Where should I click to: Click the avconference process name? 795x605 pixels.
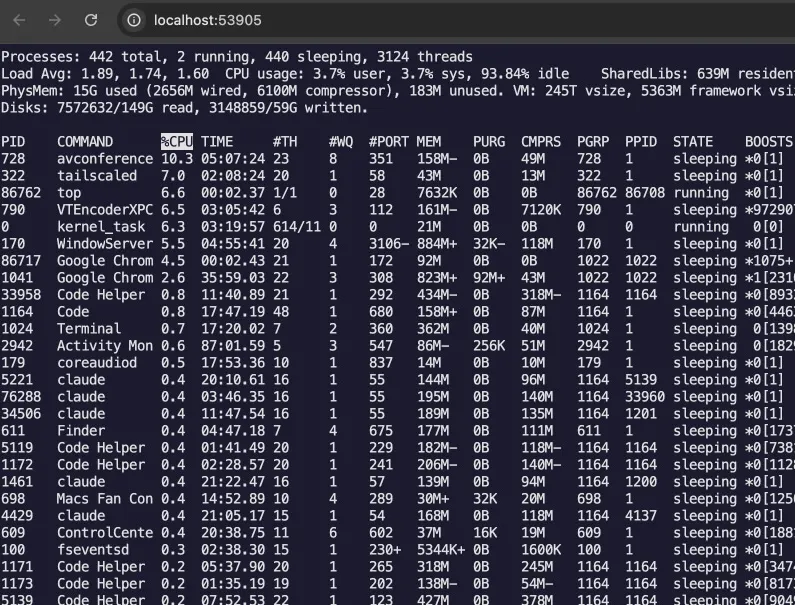105,159
